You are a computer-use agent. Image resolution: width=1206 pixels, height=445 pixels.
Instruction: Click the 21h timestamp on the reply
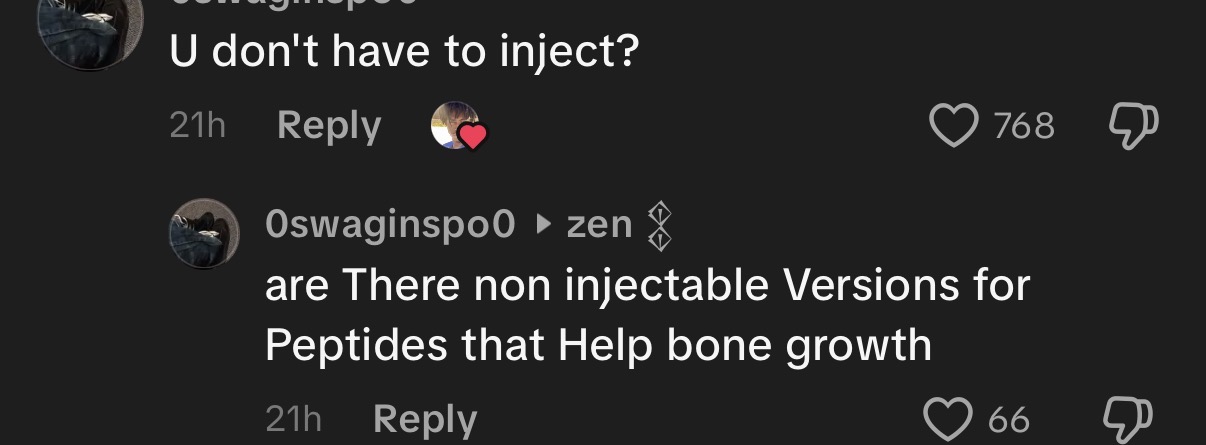(294, 418)
